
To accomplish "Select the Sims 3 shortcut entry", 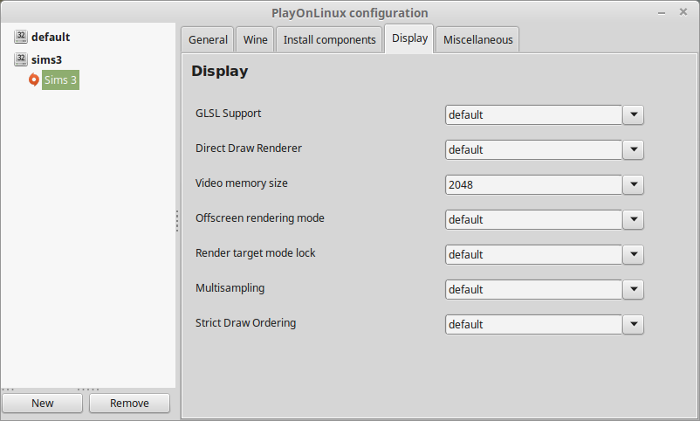I will point(60,80).
